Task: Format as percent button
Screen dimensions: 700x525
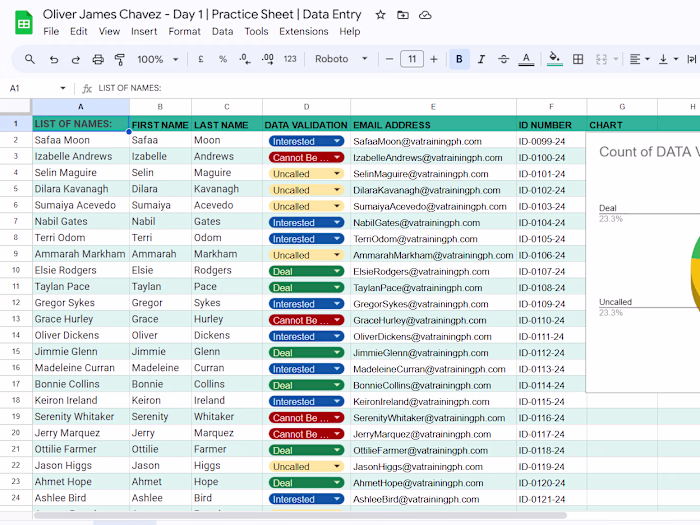Action: (223, 59)
